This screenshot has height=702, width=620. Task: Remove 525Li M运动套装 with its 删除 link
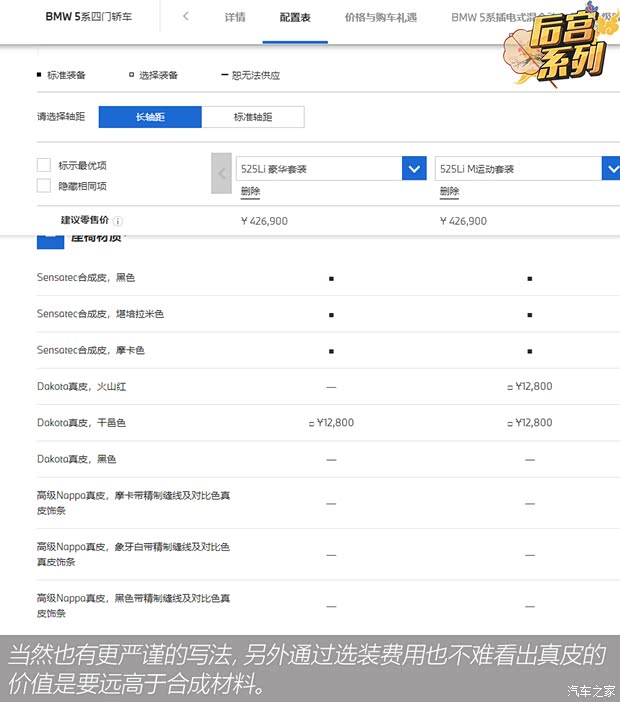(x=449, y=192)
